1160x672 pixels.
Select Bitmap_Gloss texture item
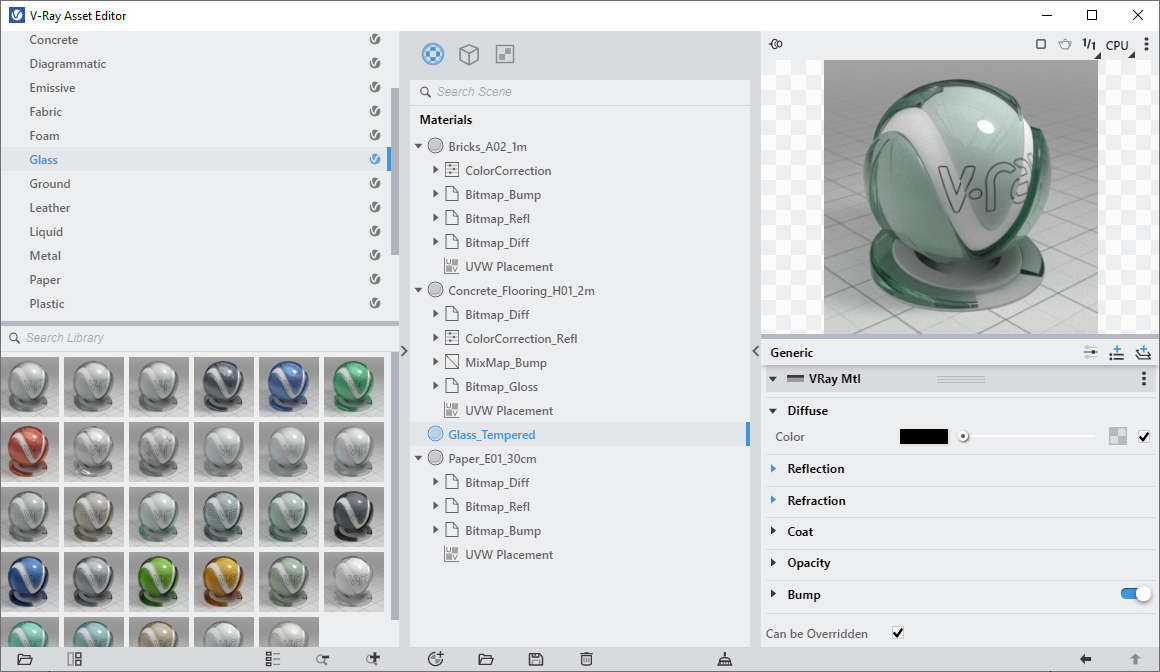click(501, 386)
